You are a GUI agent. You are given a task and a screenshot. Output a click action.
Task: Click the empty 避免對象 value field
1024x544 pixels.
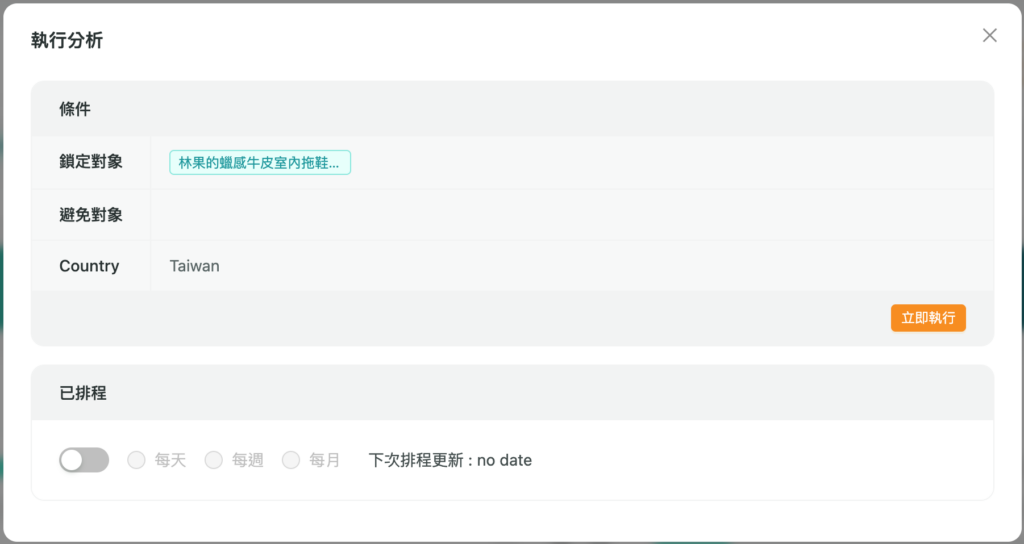point(570,214)
